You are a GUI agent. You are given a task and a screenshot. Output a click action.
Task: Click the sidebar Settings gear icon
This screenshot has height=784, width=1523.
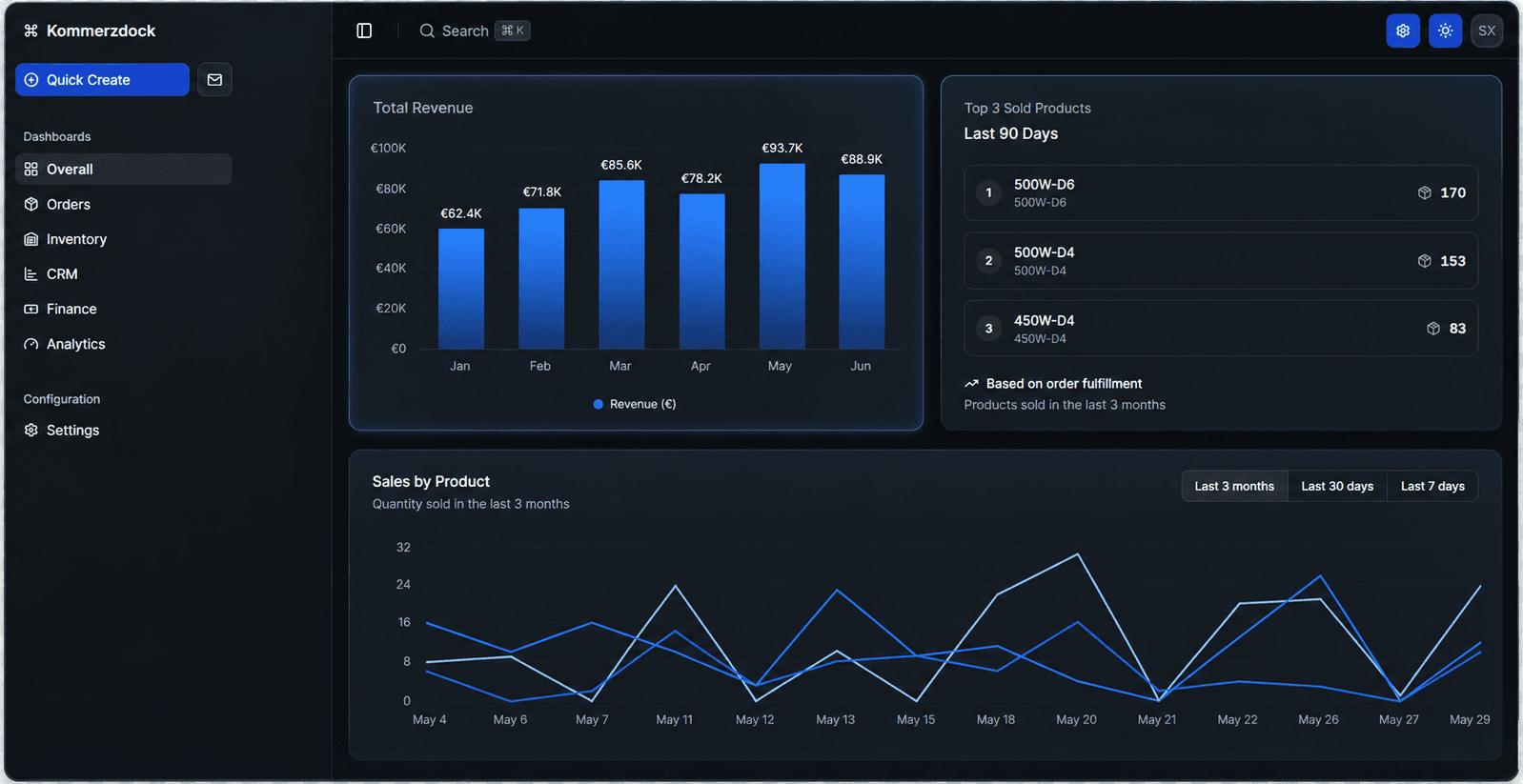[x=31, y=431]
